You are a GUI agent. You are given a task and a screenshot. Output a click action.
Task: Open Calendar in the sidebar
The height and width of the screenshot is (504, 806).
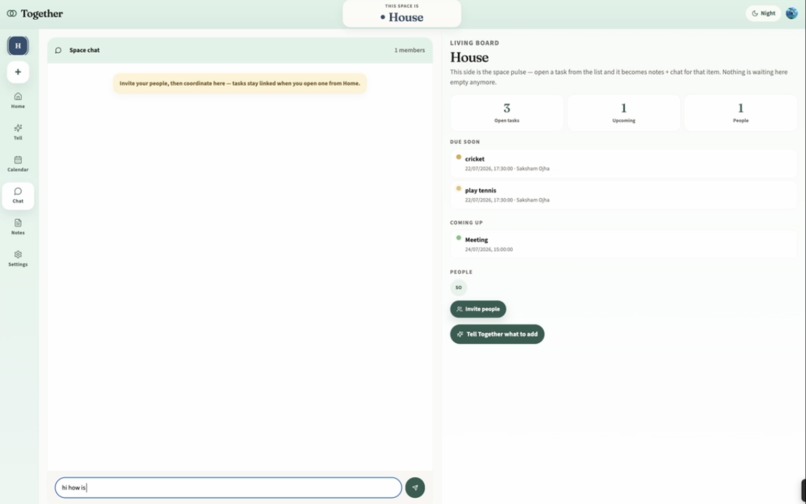[x=18, y=164]
